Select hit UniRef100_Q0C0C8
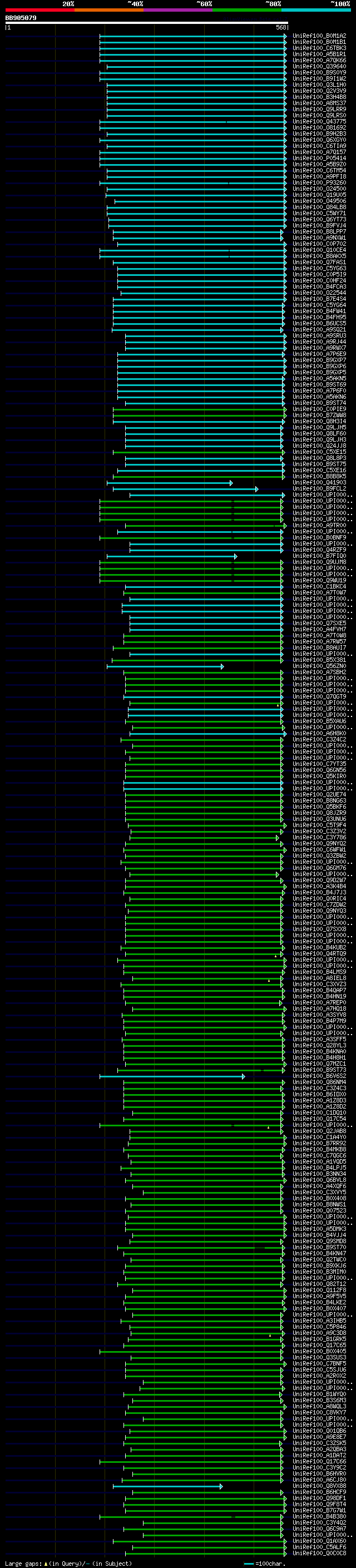Screen dimensions: 356x1568 click(319, 1554)
